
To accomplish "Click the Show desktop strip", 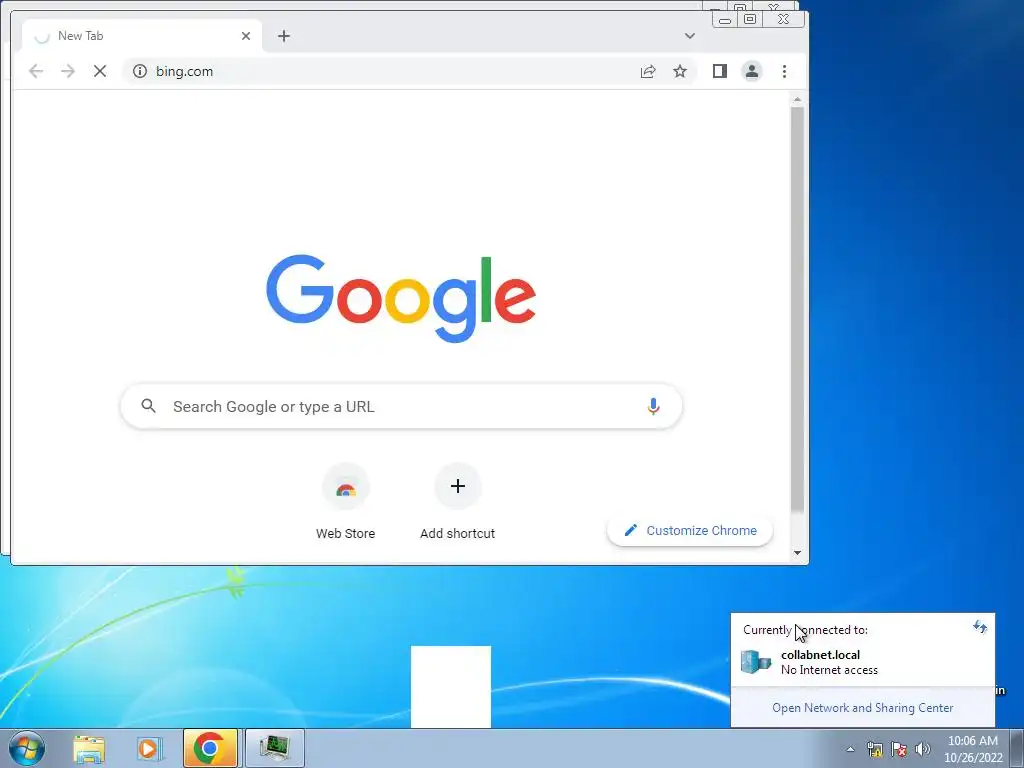I will 1016,748.
